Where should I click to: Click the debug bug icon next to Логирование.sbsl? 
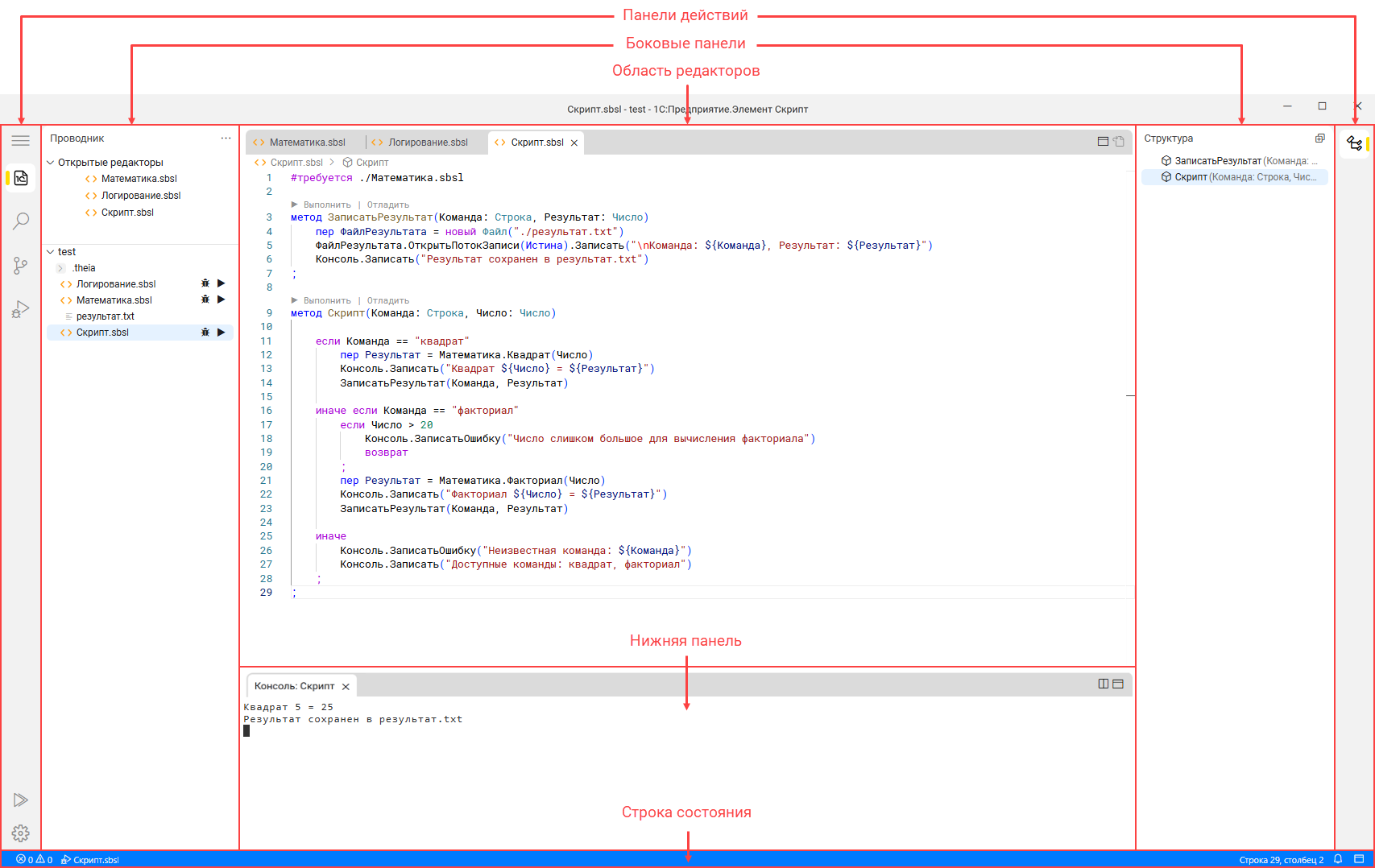[205, 283]
